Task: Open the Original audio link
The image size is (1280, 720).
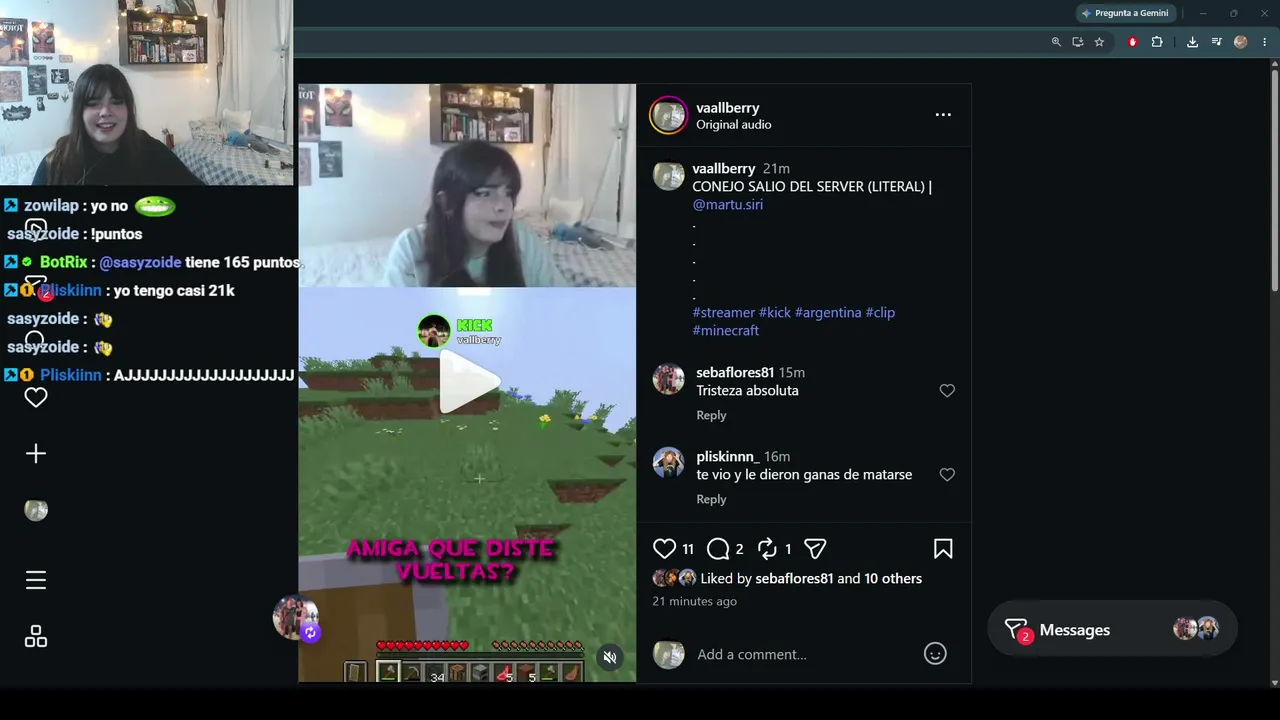Action: pyautogui.click(x=734, y=125)
